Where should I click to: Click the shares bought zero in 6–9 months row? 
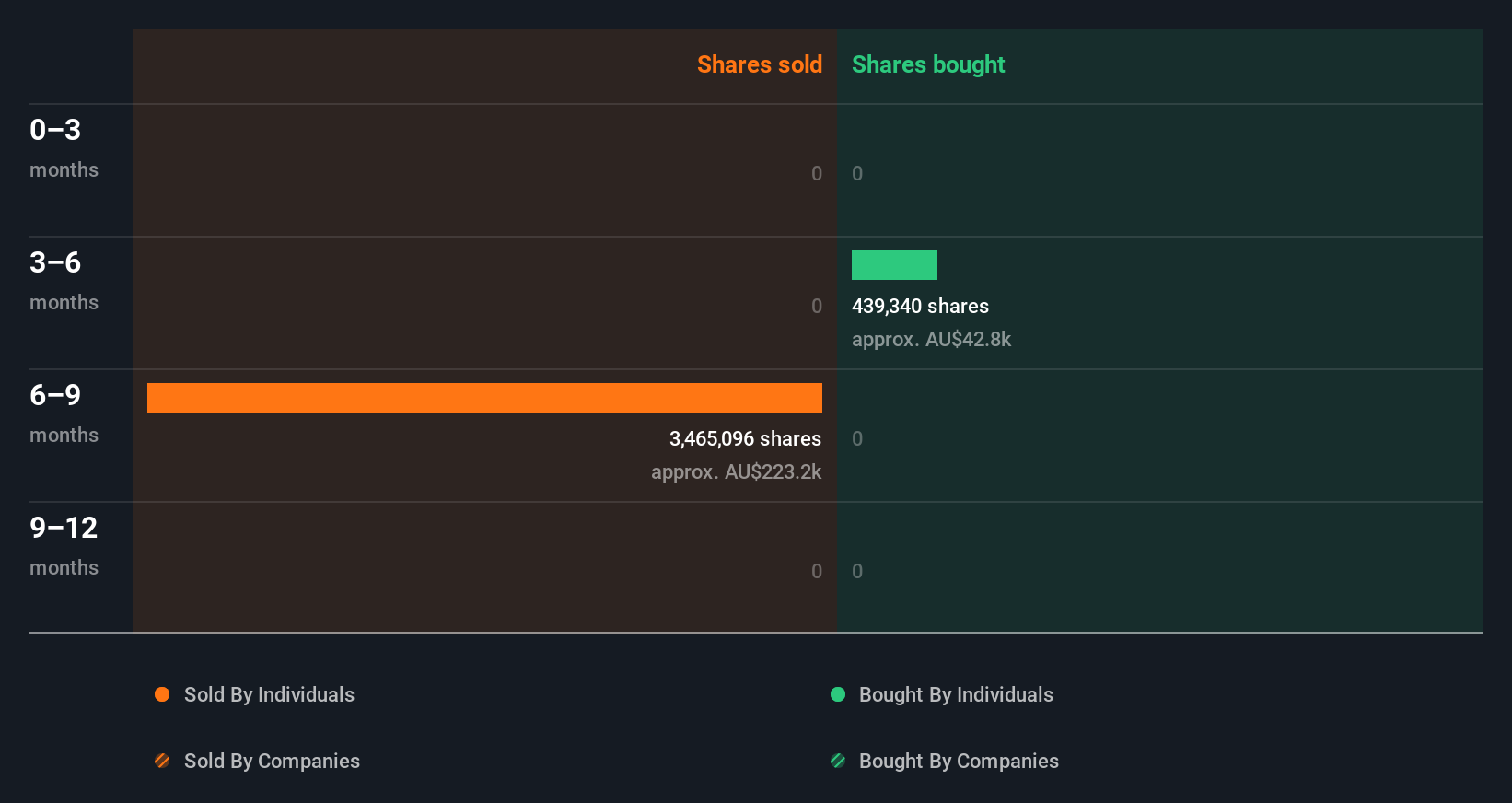pyautogui.click(x=857, y=438)
